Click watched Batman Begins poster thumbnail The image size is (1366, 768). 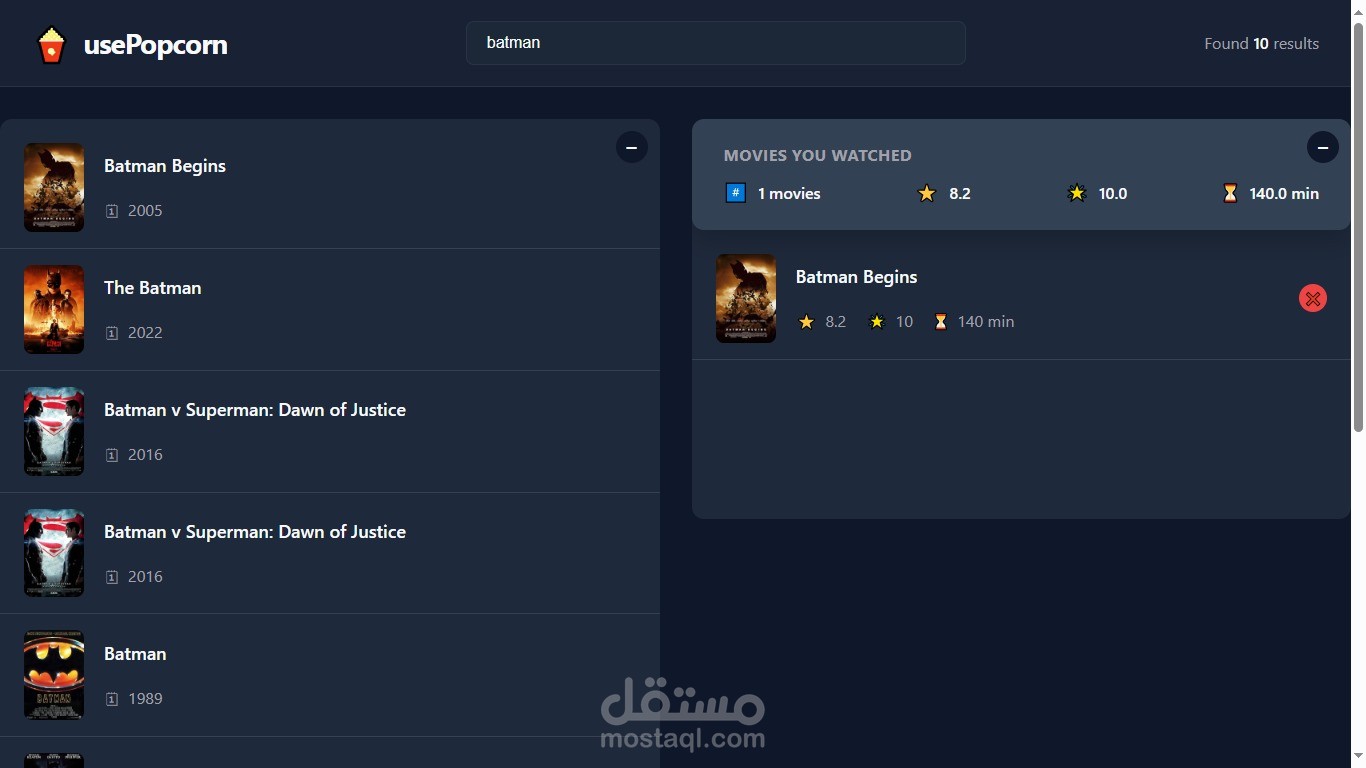coord(746,298)
